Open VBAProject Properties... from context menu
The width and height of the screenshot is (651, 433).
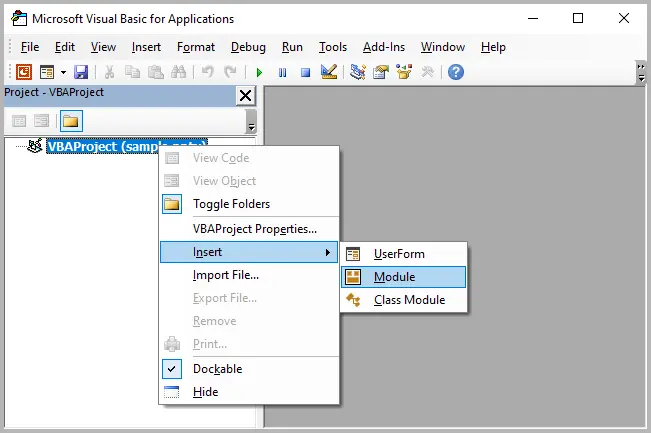click(x=249, y=229)
